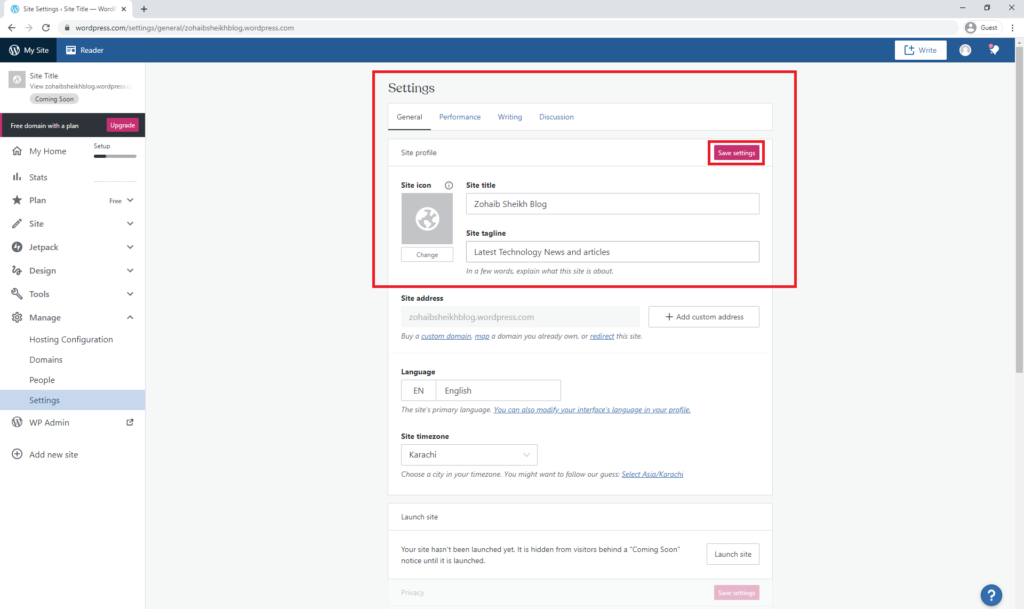Click the WP Admin external link icon
The height and width of the screenshot is (609, 1024).
[130, 422]
